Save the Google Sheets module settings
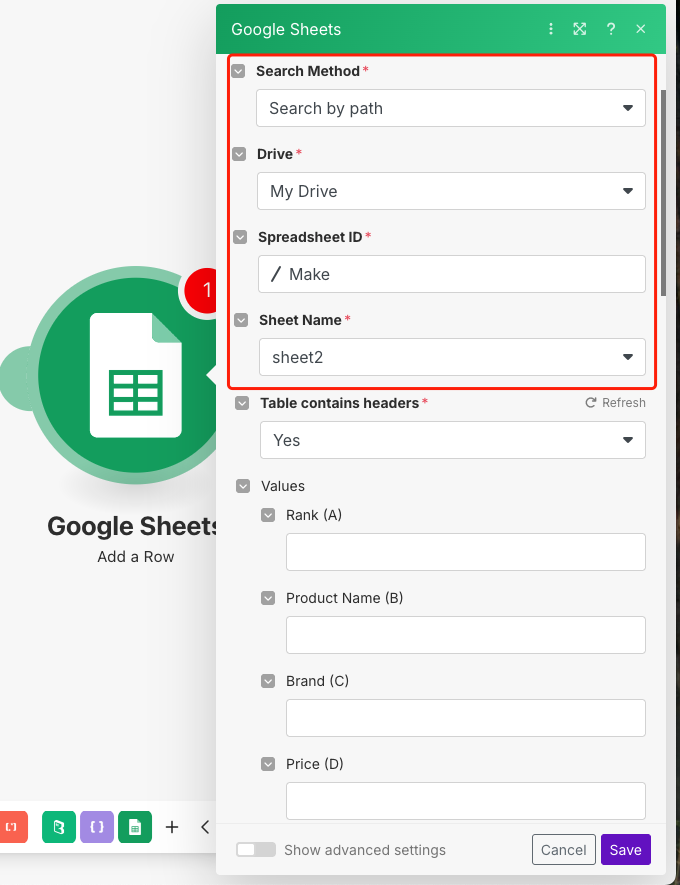 626,849
